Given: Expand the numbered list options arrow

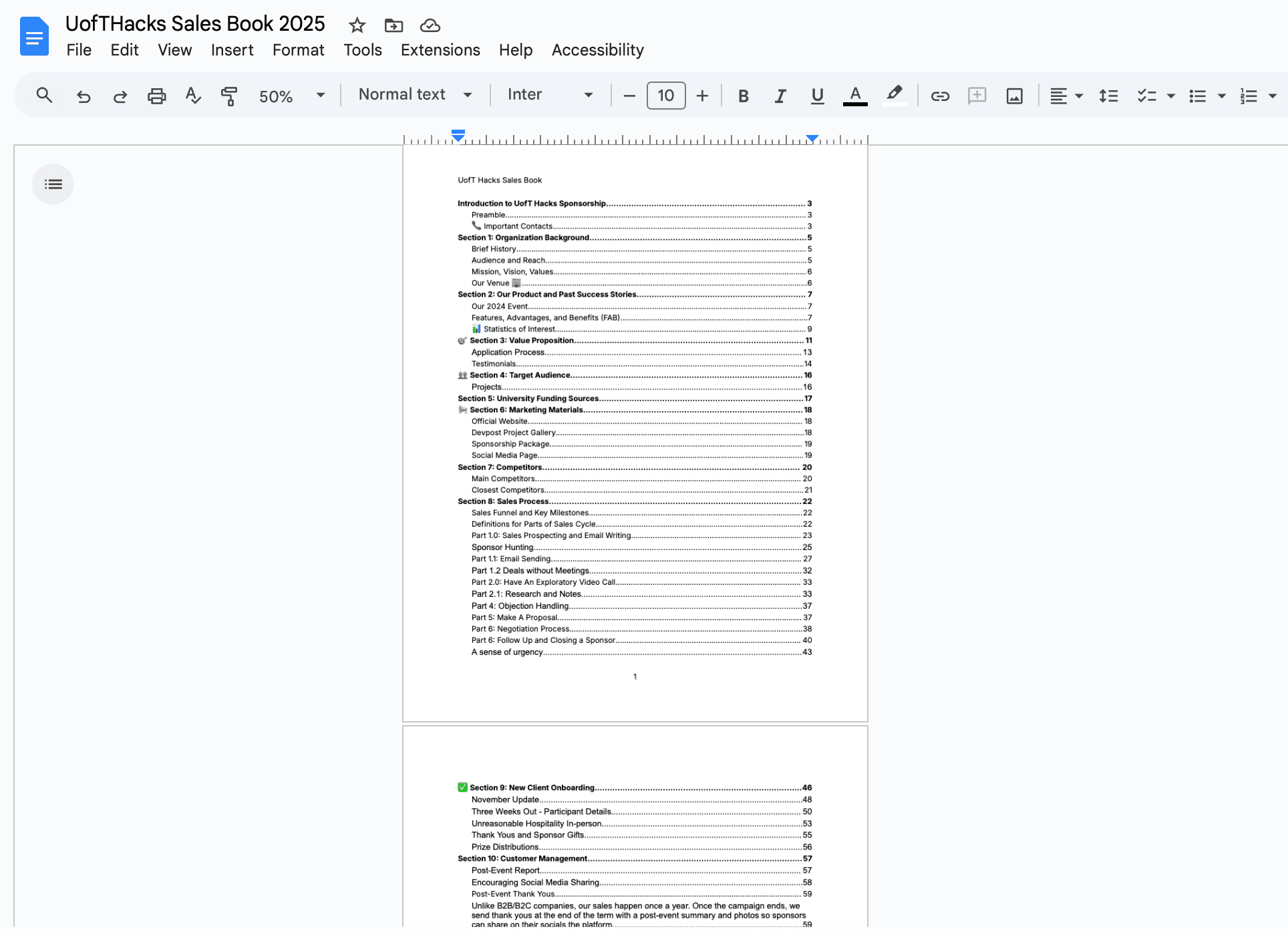Looking at the screenshot, I should 1272,96.
